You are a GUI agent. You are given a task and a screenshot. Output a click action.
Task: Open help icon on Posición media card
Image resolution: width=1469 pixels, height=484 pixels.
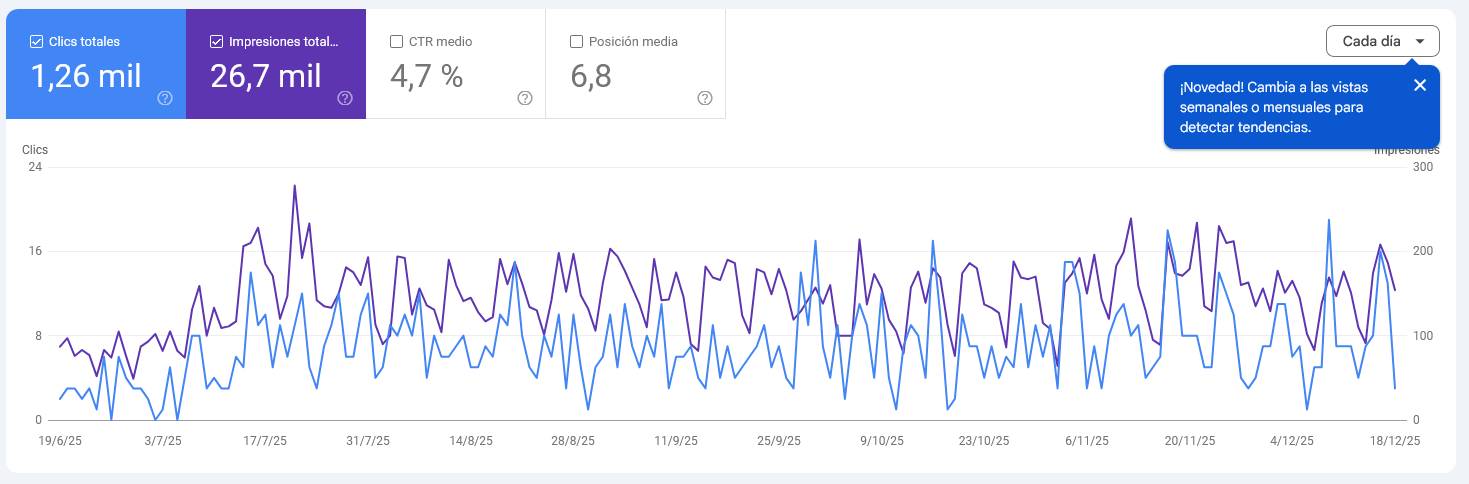point(705,98)
